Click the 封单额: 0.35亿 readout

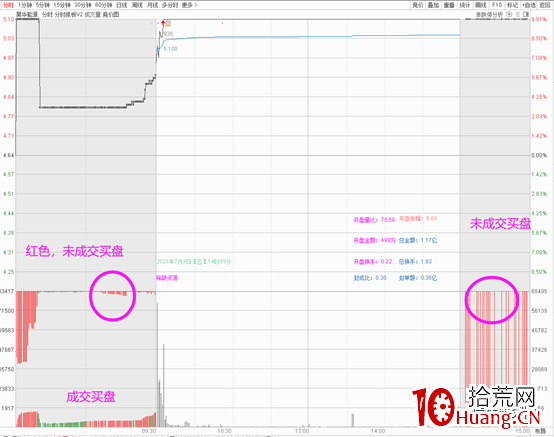click(x=418, y=278)
